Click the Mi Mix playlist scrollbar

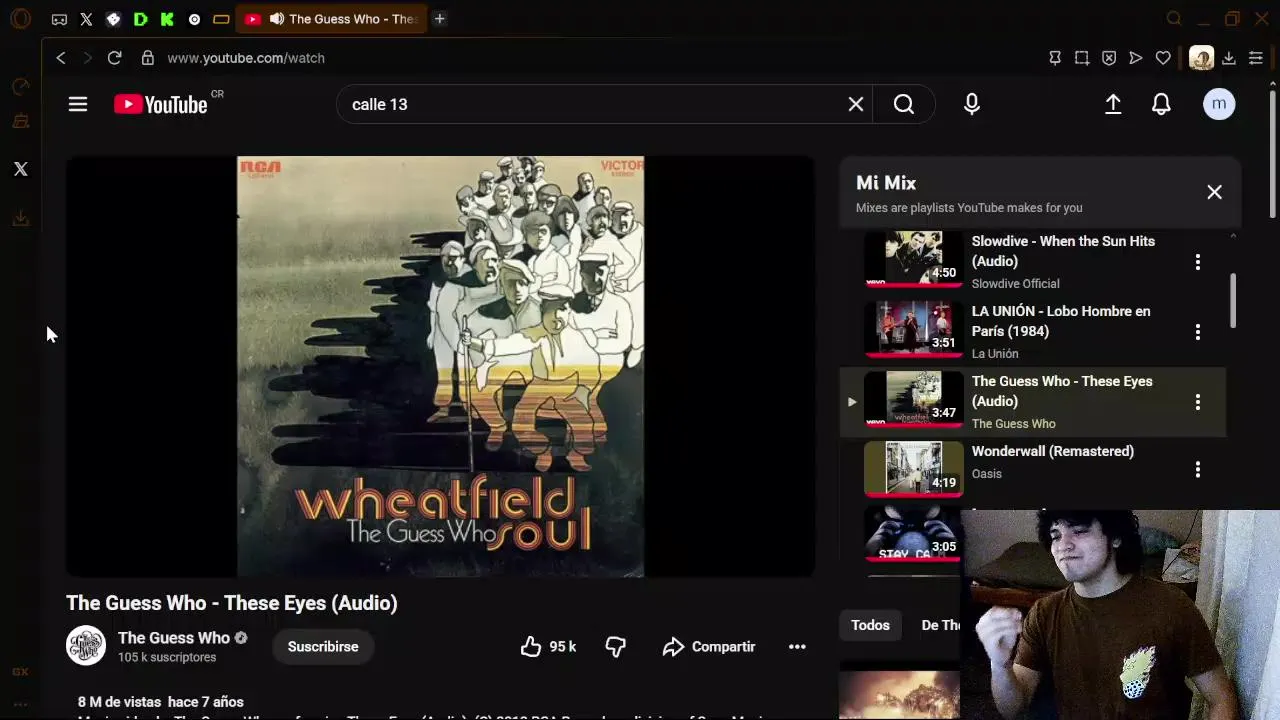1233,300
